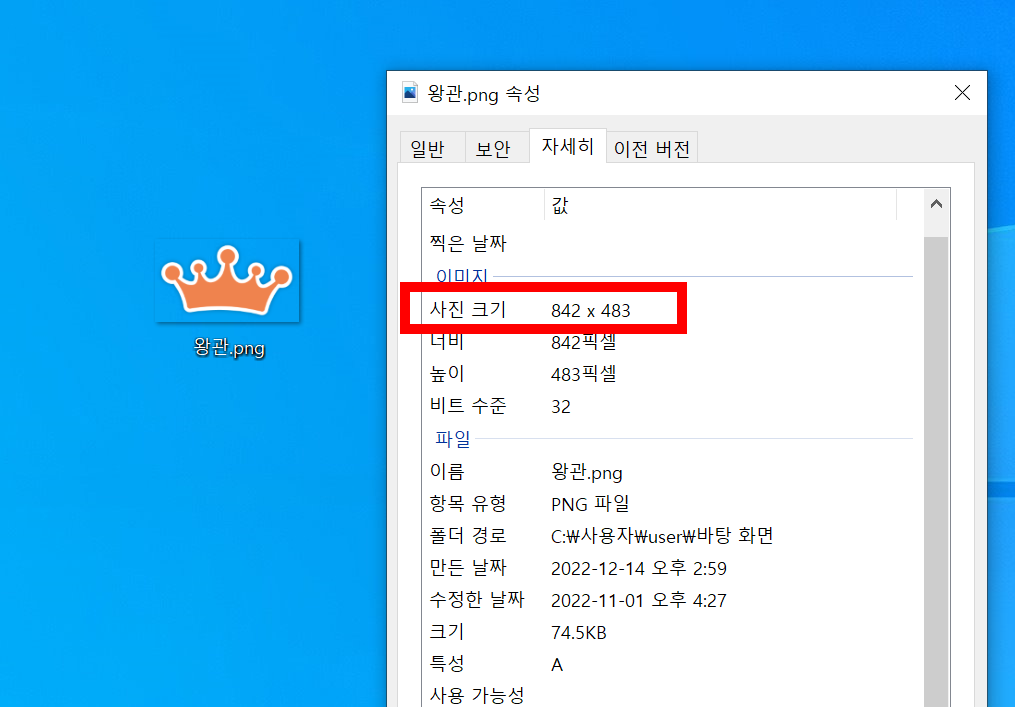This screenshot has width=1015, height=707.
Task: Click the 2022-12-14 오후 2:59 value
Action: (x=639, y=568)
